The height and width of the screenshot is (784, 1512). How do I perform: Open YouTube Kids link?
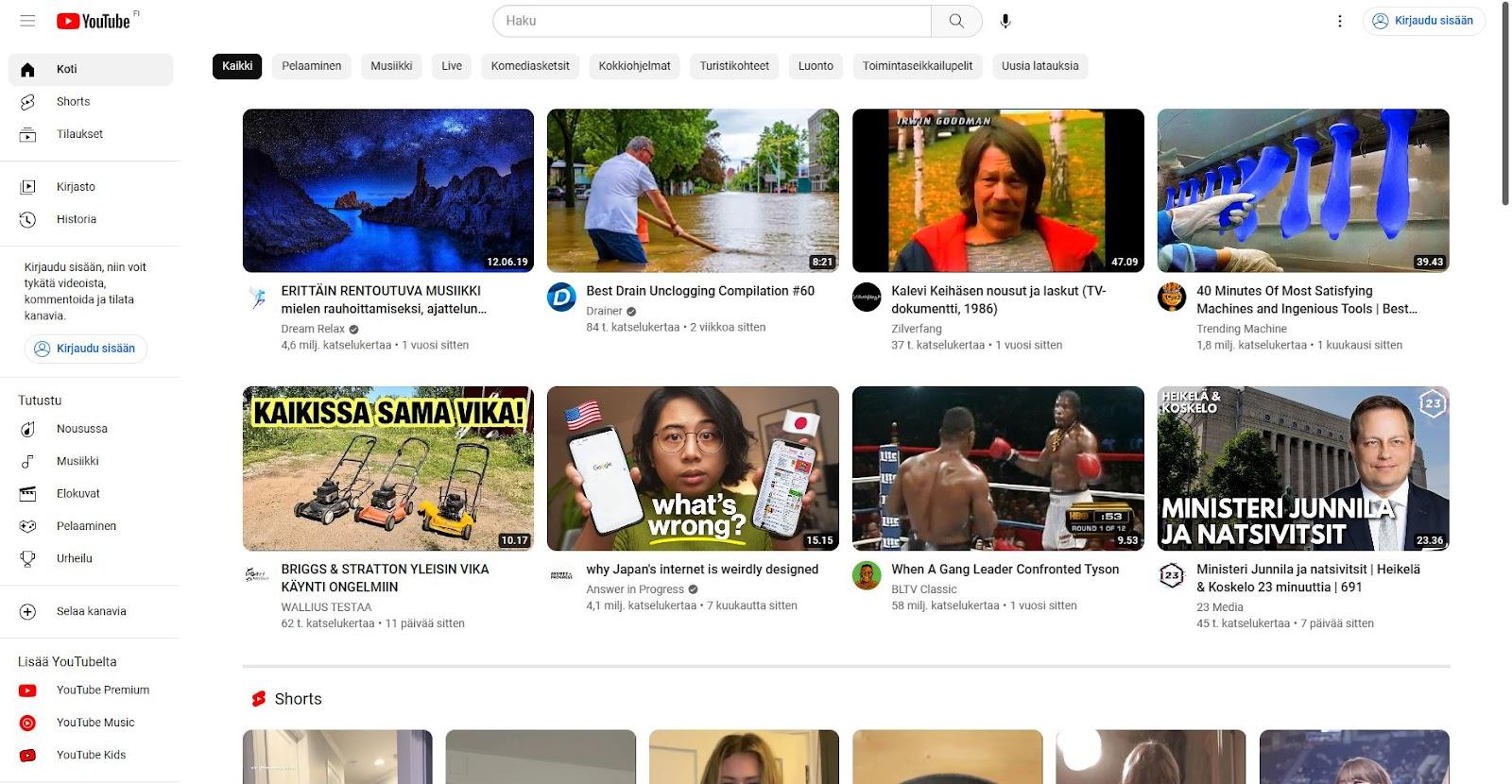[x=91, y=755]
